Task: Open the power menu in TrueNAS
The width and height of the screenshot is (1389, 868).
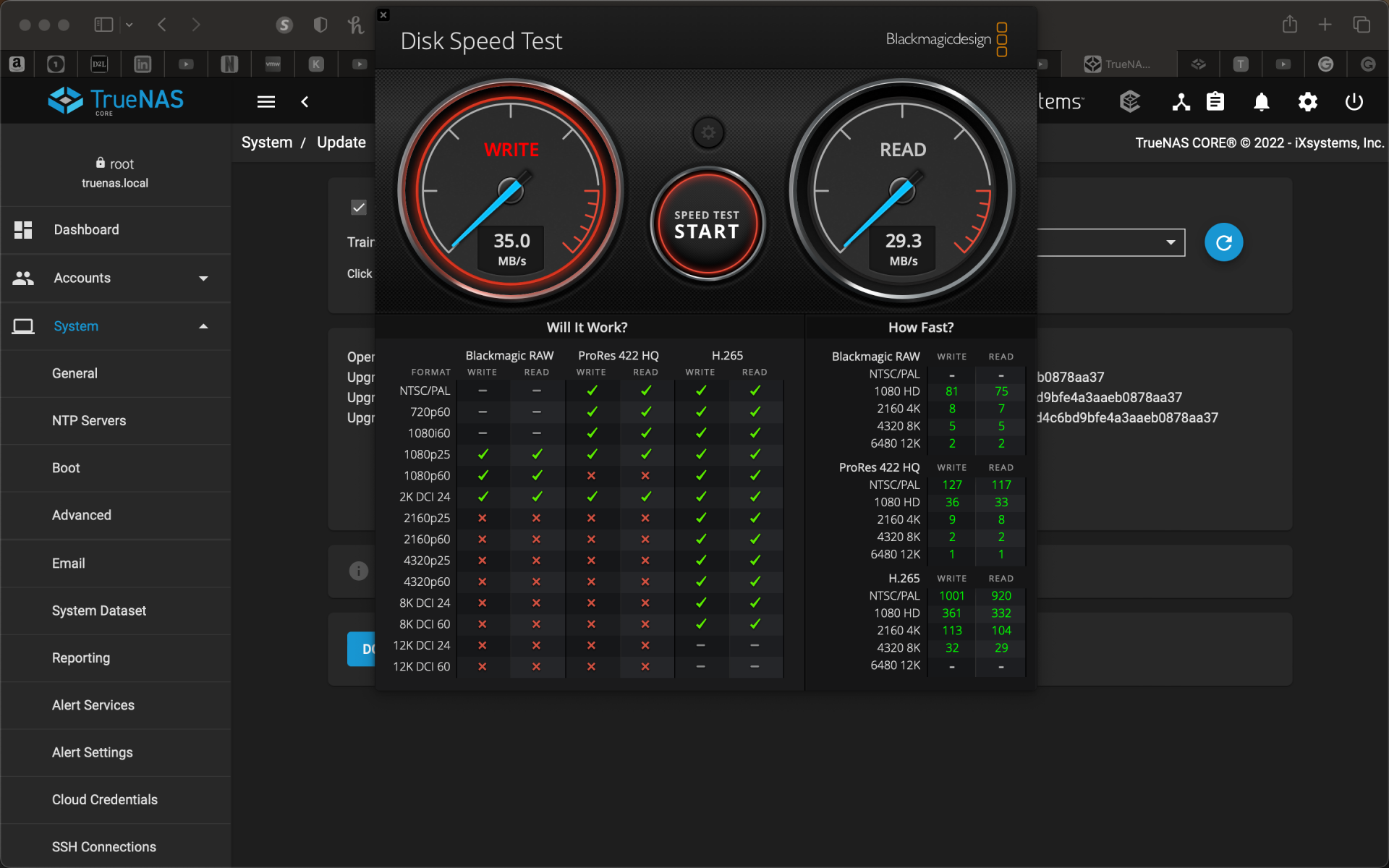Action: click(1354, 102)
